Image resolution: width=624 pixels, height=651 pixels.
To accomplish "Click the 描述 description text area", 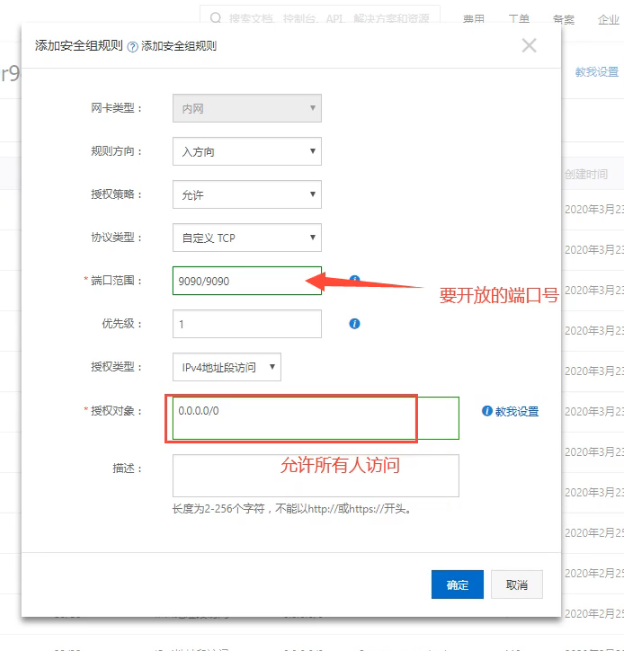I will (316, 475).
